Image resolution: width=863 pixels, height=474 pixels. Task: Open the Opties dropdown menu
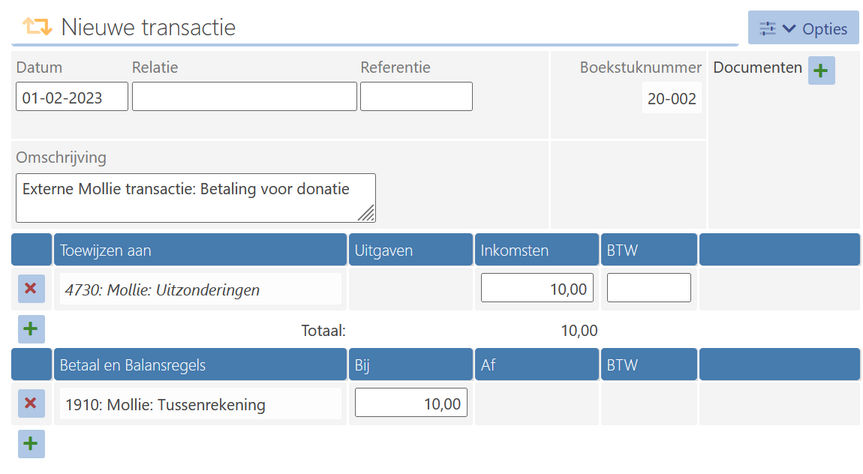(801, 28)
